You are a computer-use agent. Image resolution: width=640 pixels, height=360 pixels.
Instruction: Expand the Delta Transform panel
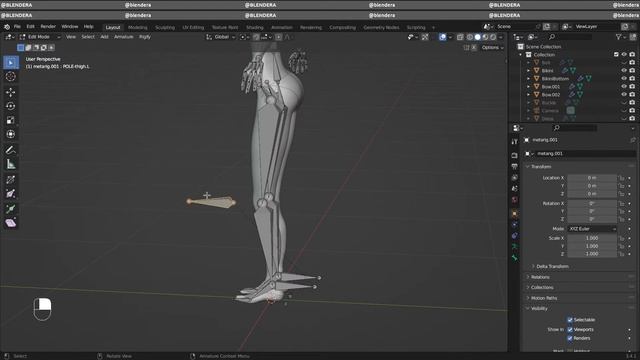[552, 267]
